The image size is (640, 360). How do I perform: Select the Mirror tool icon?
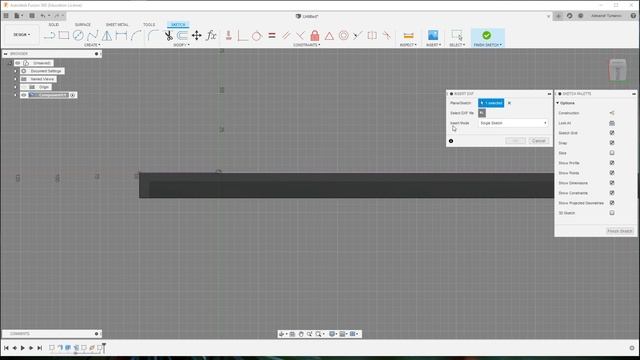[107, 36]
